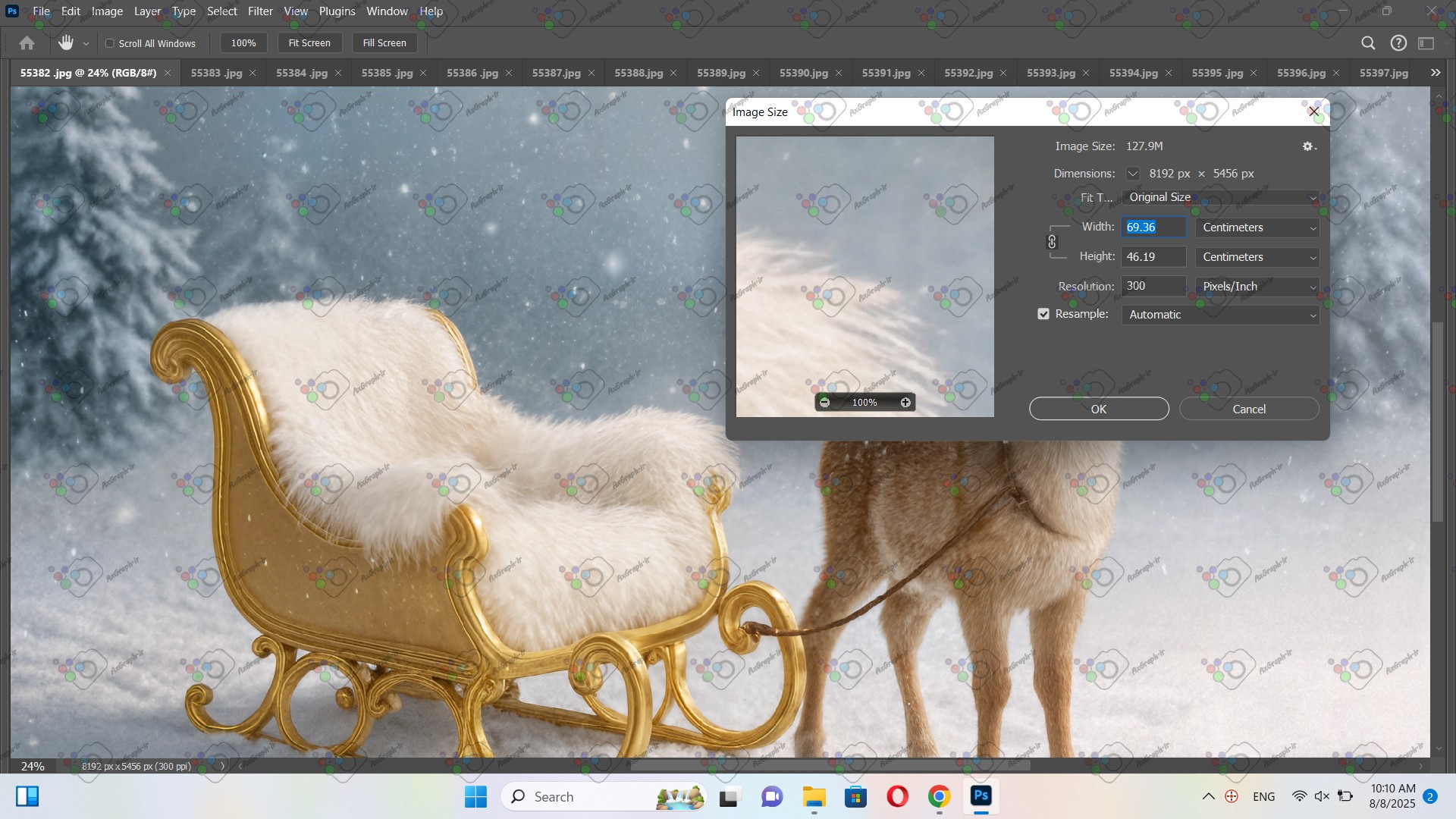This screenshot has width=1456, height=819.
Task: Uncheck the Resample checkbox
Action: (x=1043, y=314)
